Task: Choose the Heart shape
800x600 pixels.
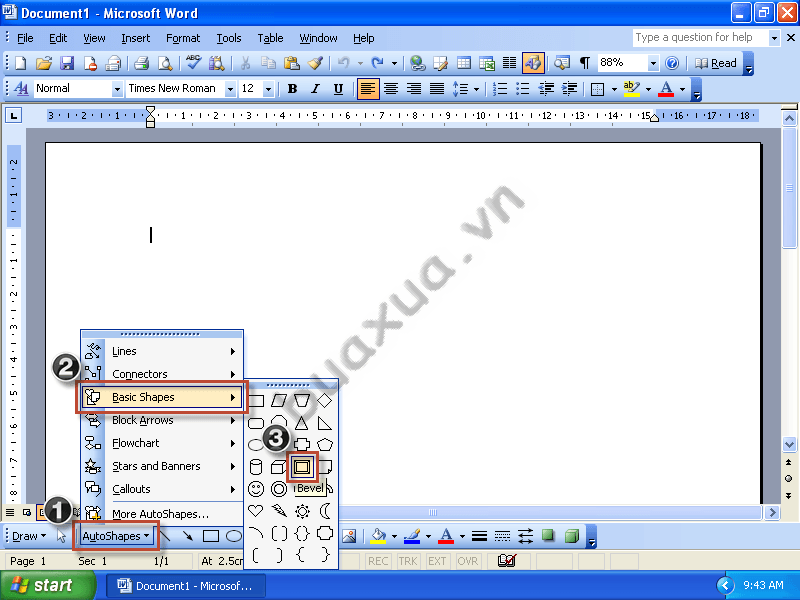Action: coord(256,510)
